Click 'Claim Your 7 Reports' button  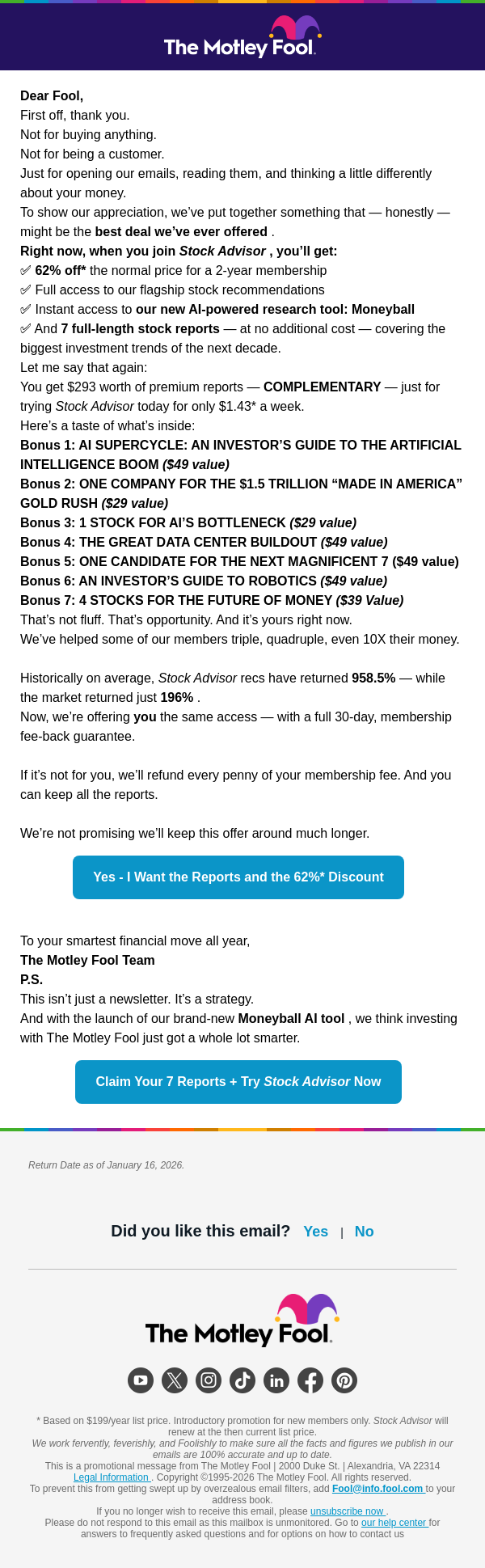(x=238, y=1082)
